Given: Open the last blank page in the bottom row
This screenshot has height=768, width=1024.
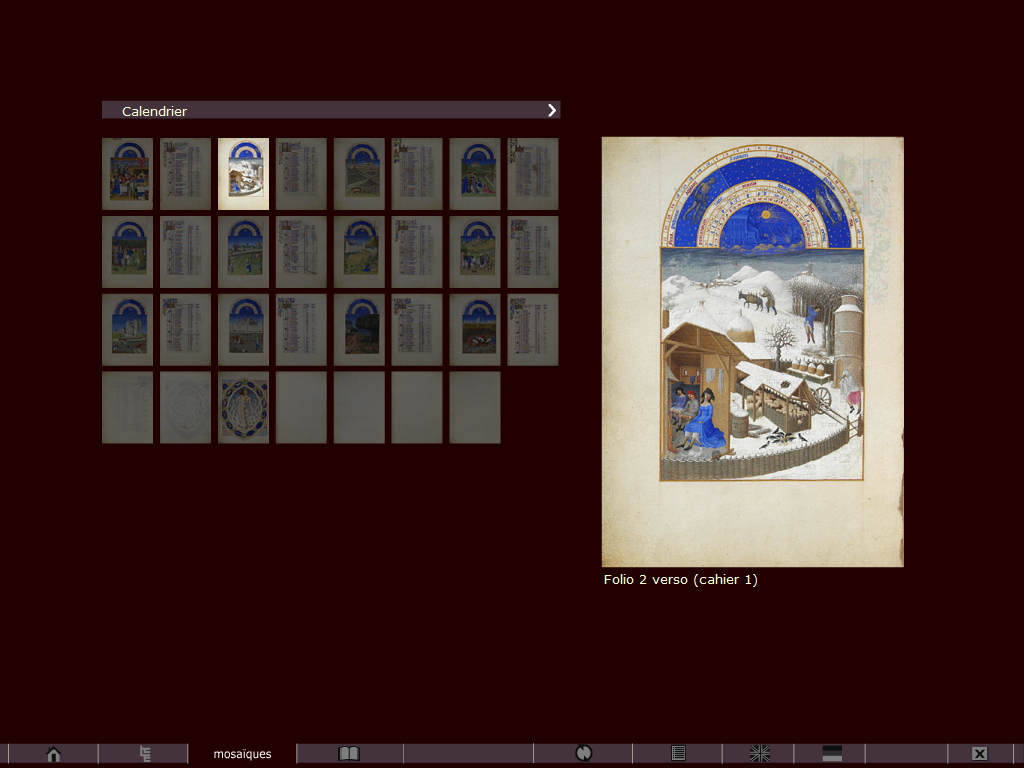Looking at the screenshot, I should tap(475, 408).
